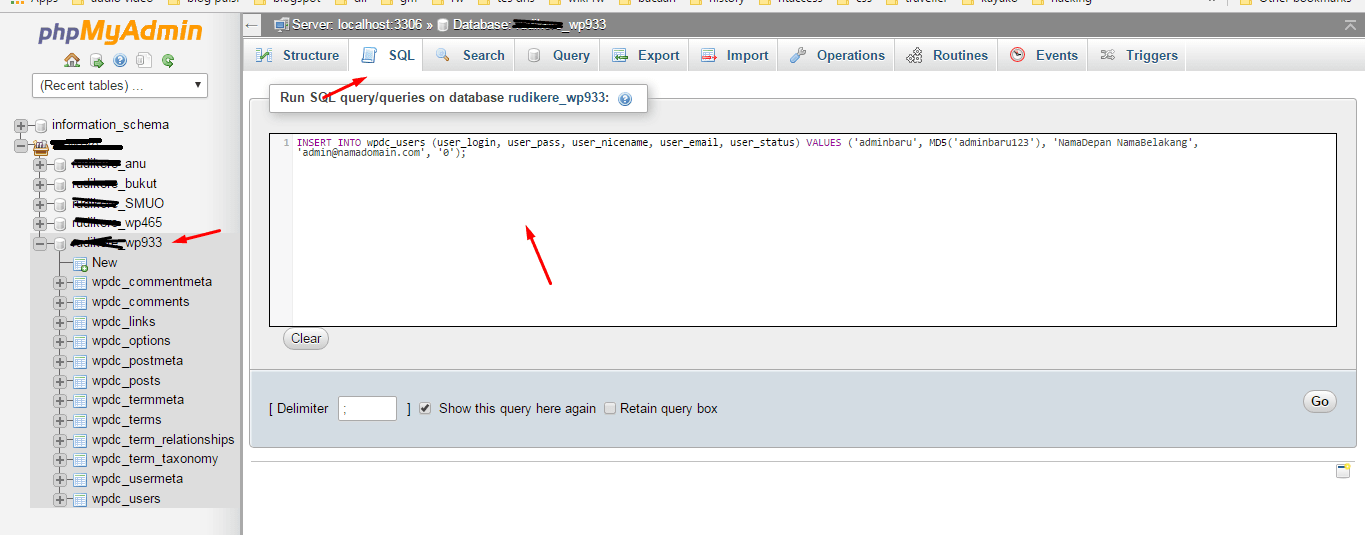
Task: Open the wpdc_options table
Action: [x=131, y=341]
